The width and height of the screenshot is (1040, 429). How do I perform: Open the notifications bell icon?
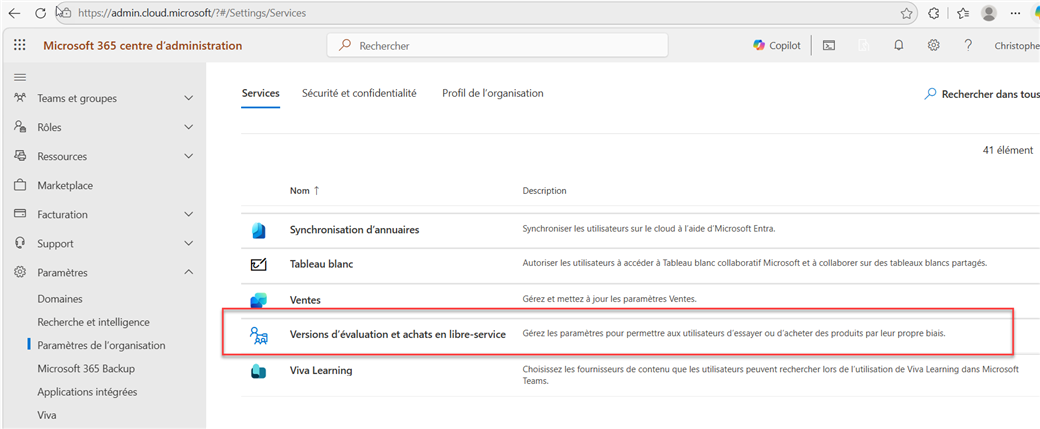pyautogui.click(x=898, y=46)
